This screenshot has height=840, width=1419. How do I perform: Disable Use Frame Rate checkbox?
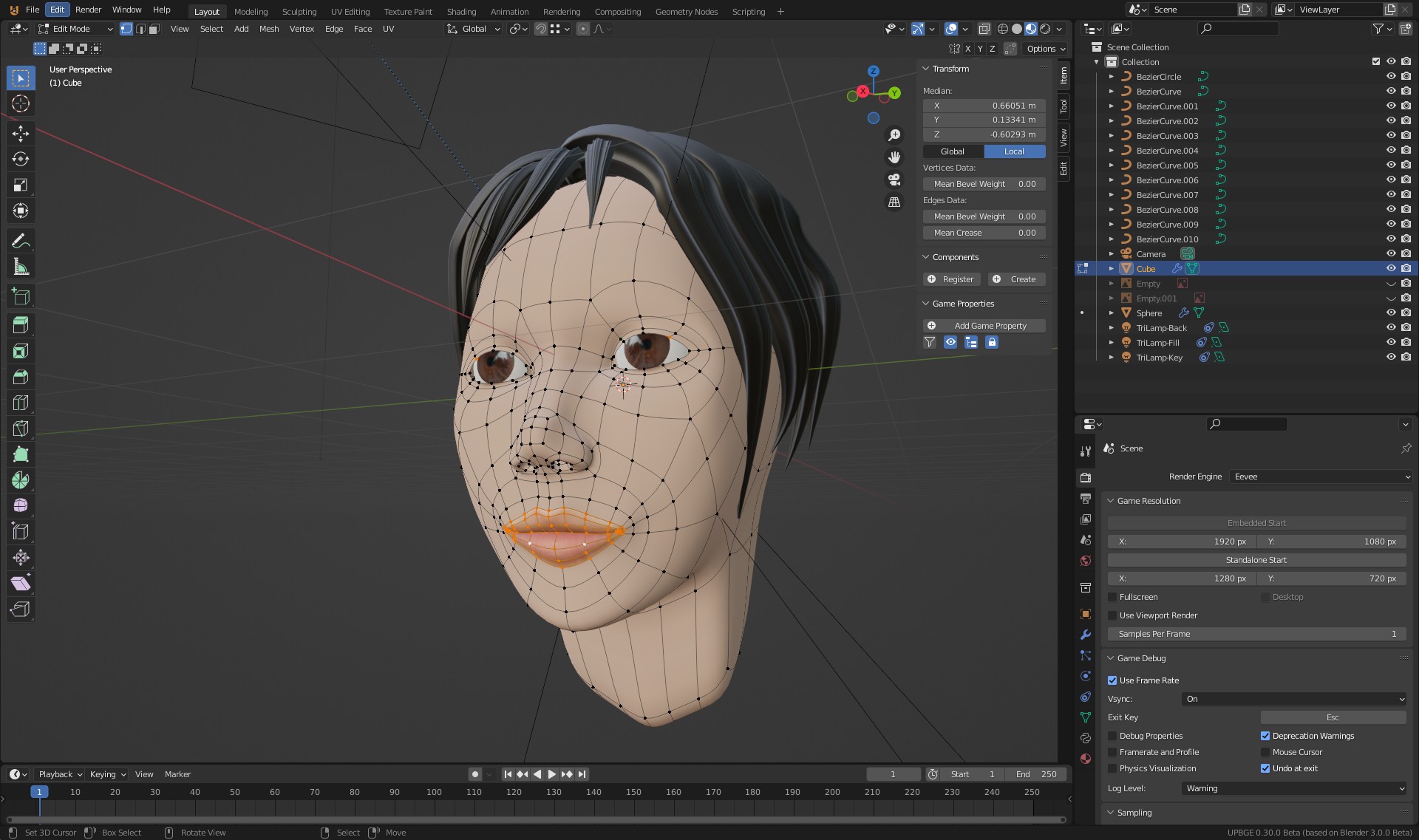[x=1113, y=680]
